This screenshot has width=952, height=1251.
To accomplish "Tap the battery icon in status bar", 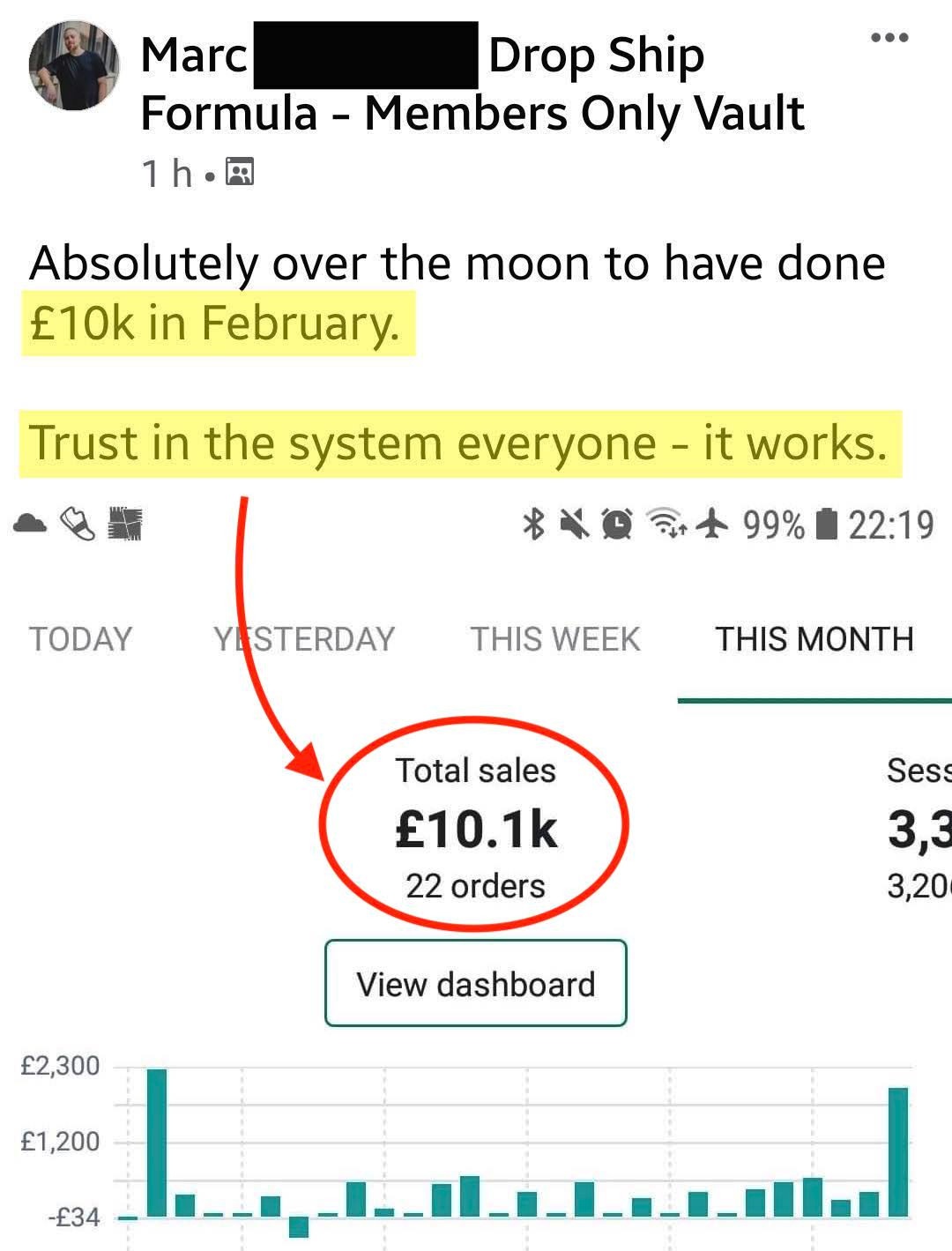I will [x=826, y=525].
